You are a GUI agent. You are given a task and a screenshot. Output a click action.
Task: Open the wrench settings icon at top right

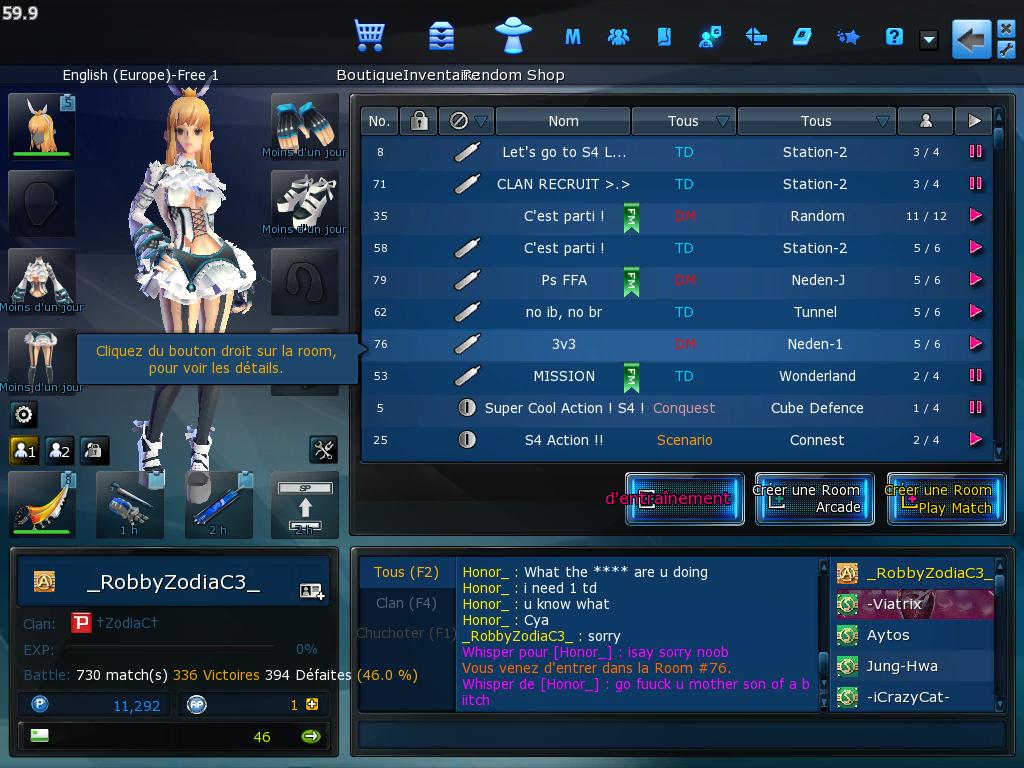click(x=1006, y=50)
